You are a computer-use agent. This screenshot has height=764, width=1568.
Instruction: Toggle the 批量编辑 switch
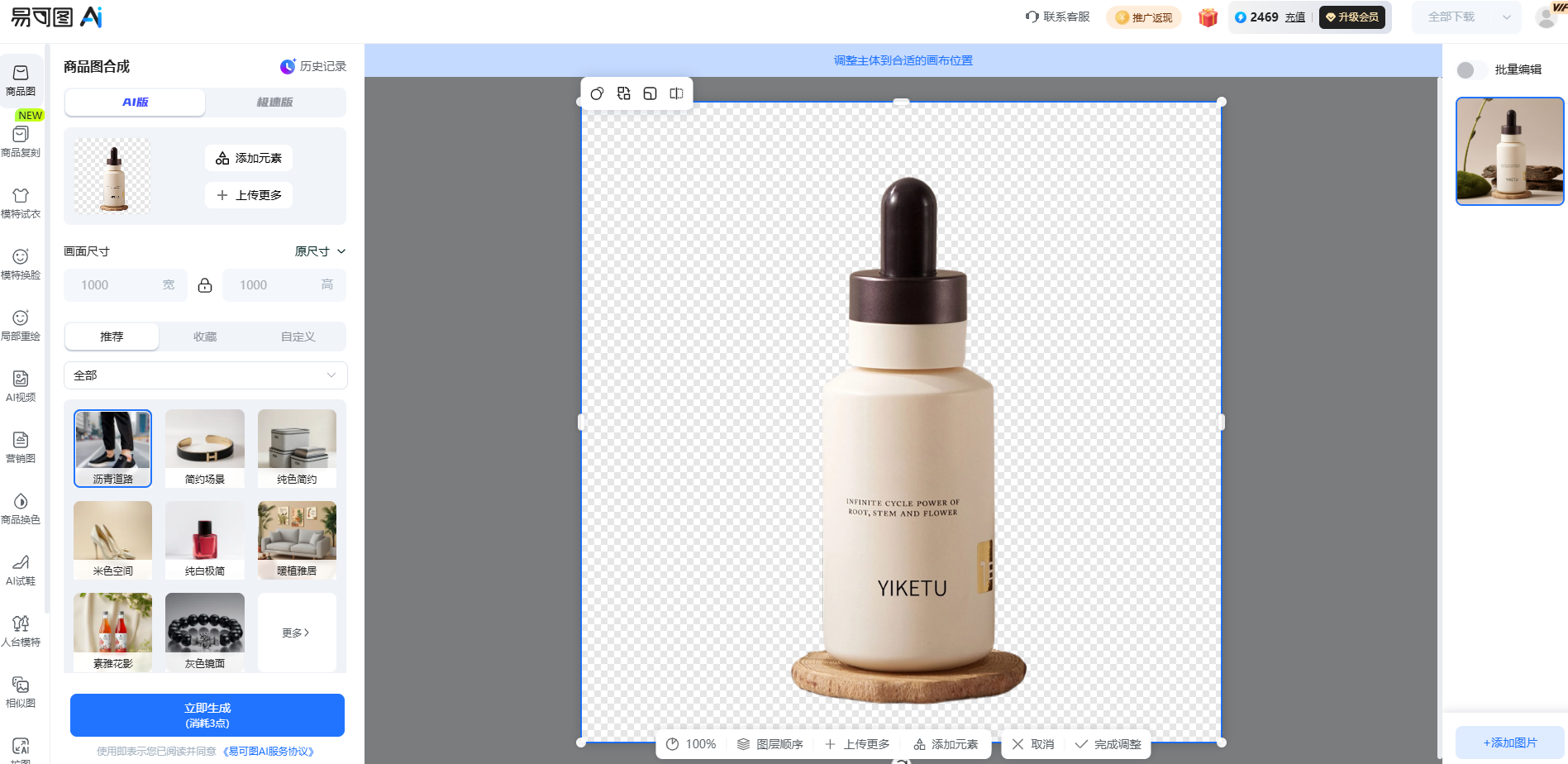[1471, 70]
